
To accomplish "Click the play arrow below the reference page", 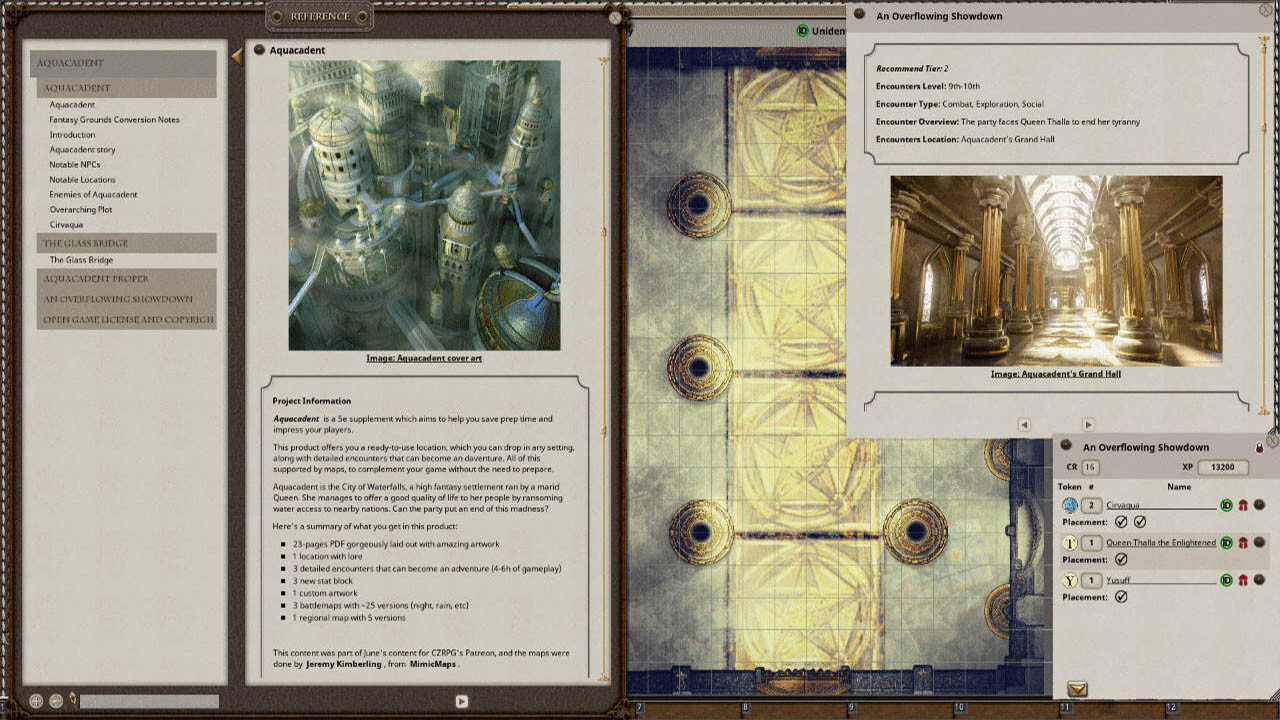I will click(461, 701).
